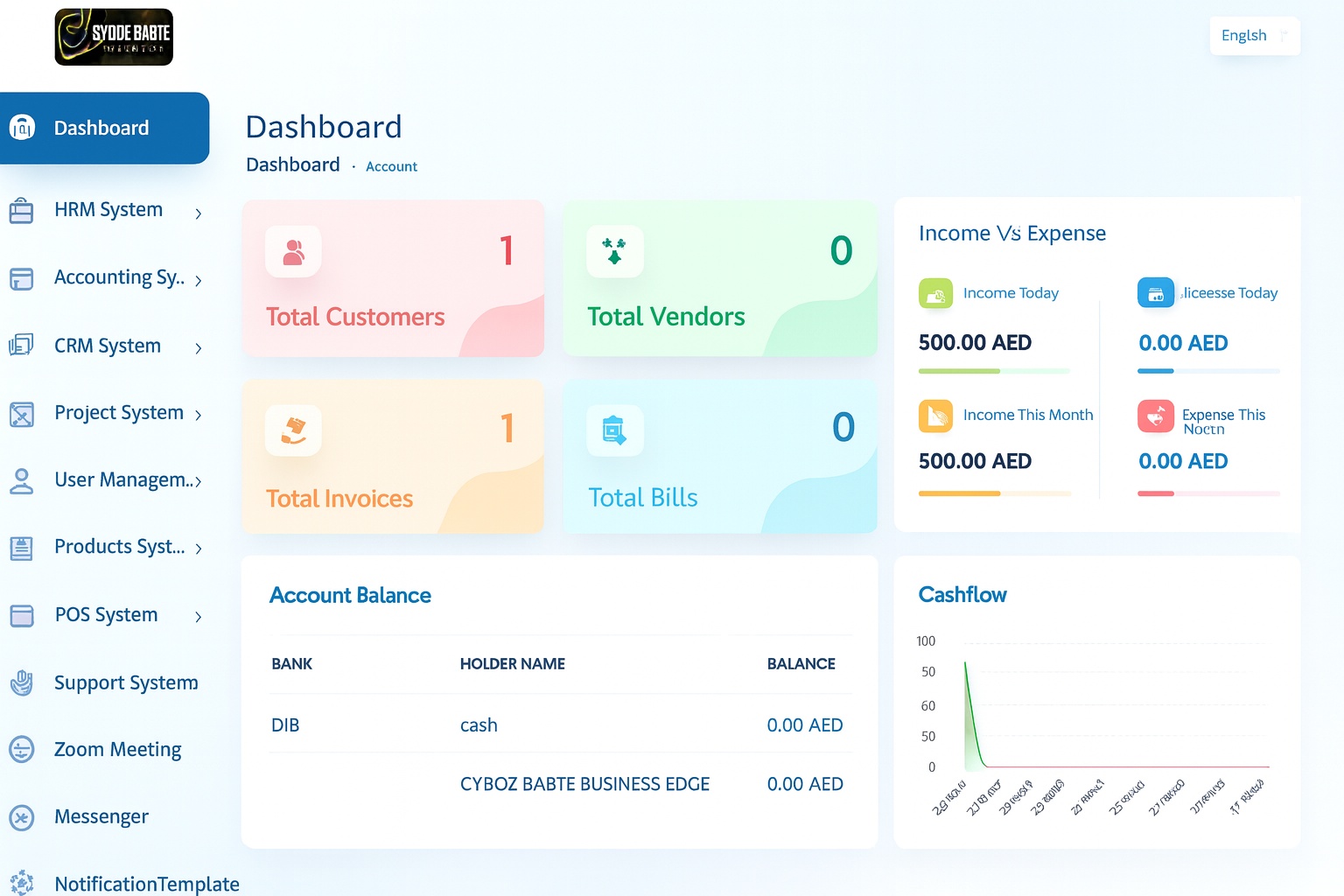Click the Total Bills document icon

[x=614, y=430]
